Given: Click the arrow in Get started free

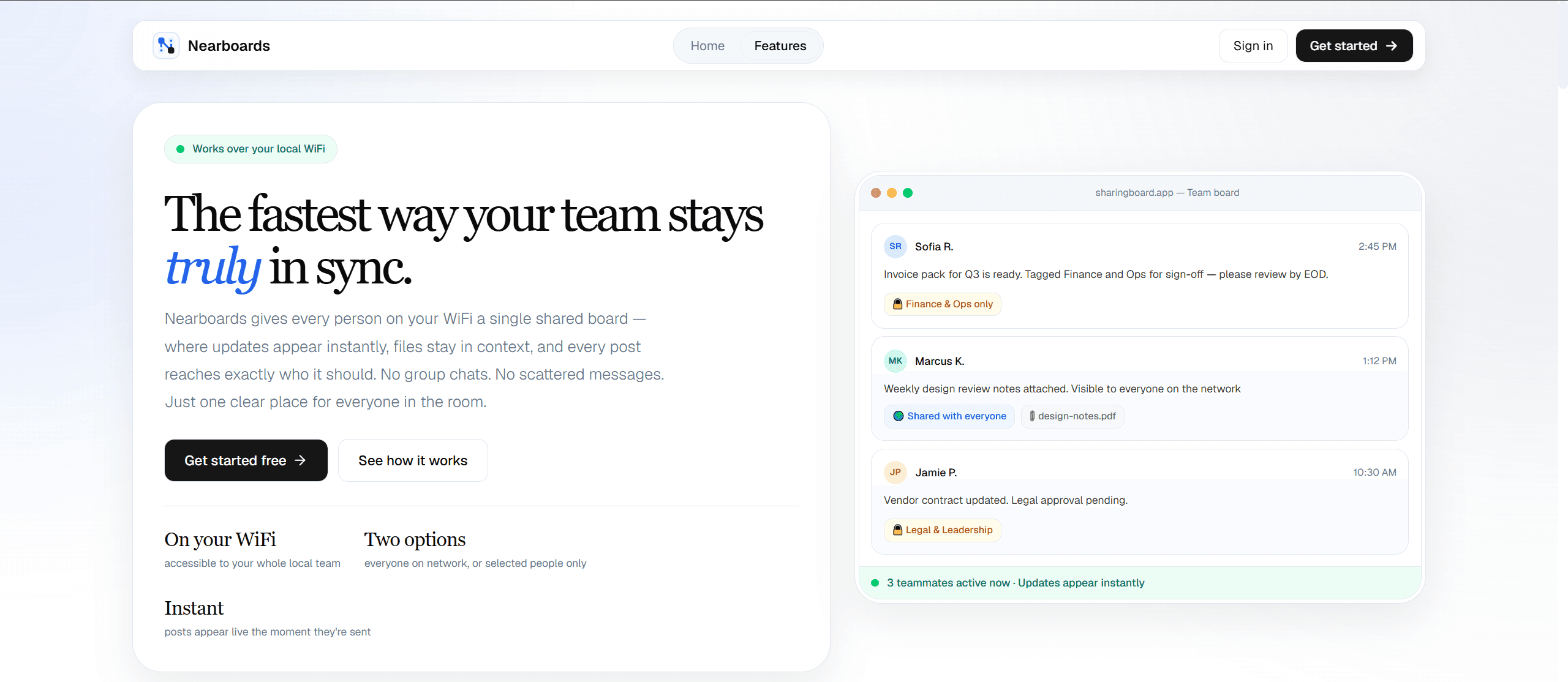Looking at the screenshot, I should (x=300, y=460).
